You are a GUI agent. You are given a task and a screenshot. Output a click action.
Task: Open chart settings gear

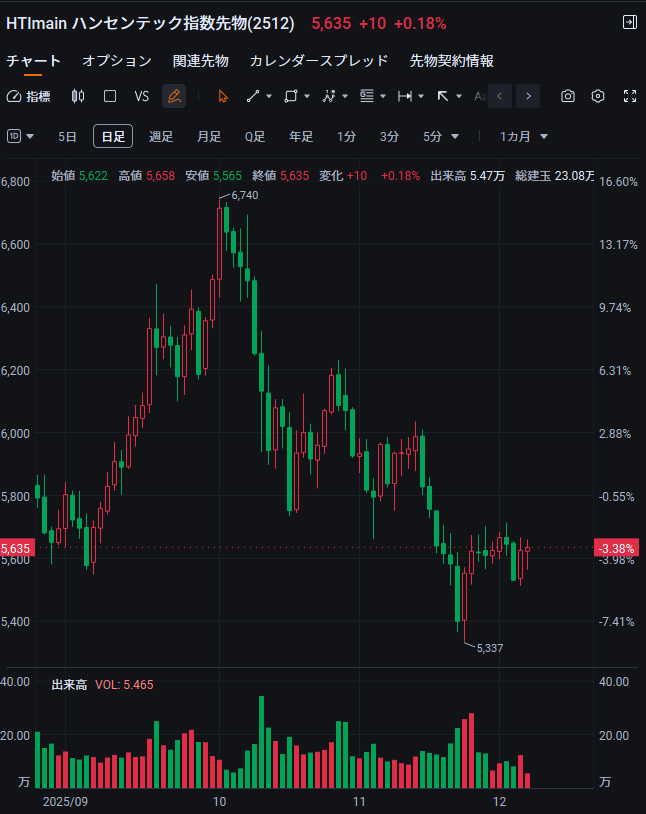point(598,97)
